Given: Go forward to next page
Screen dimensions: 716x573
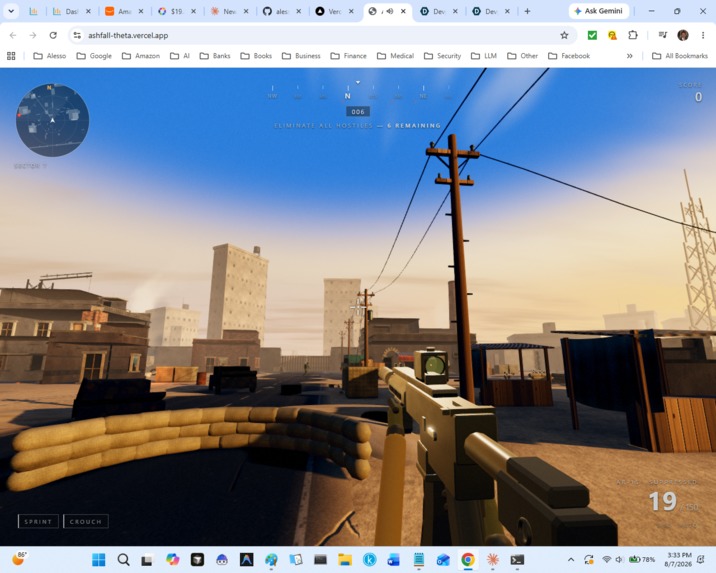Looking at the screenshot, I should point(33,35).
